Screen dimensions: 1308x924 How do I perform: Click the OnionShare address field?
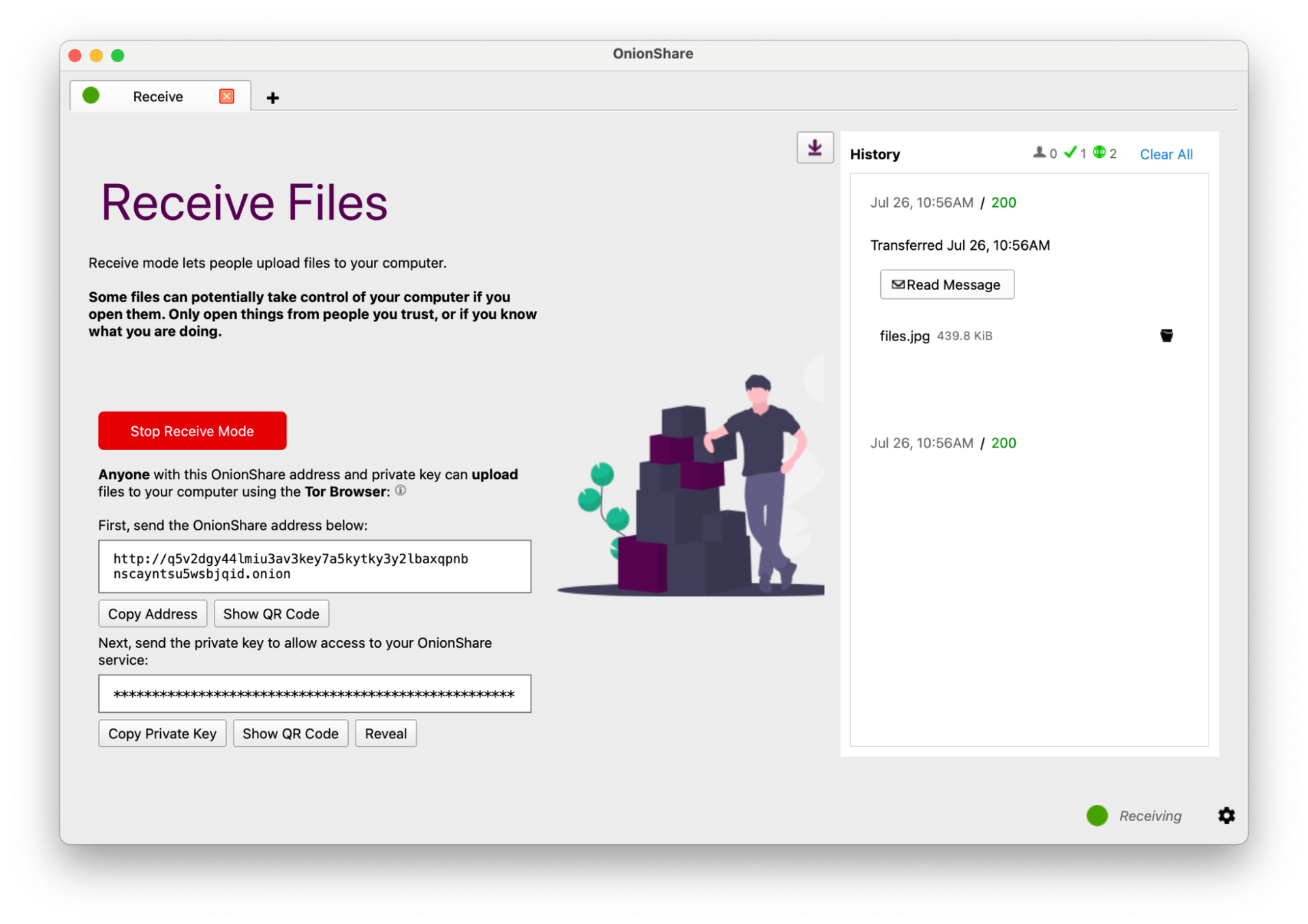[x=315, y=566]
